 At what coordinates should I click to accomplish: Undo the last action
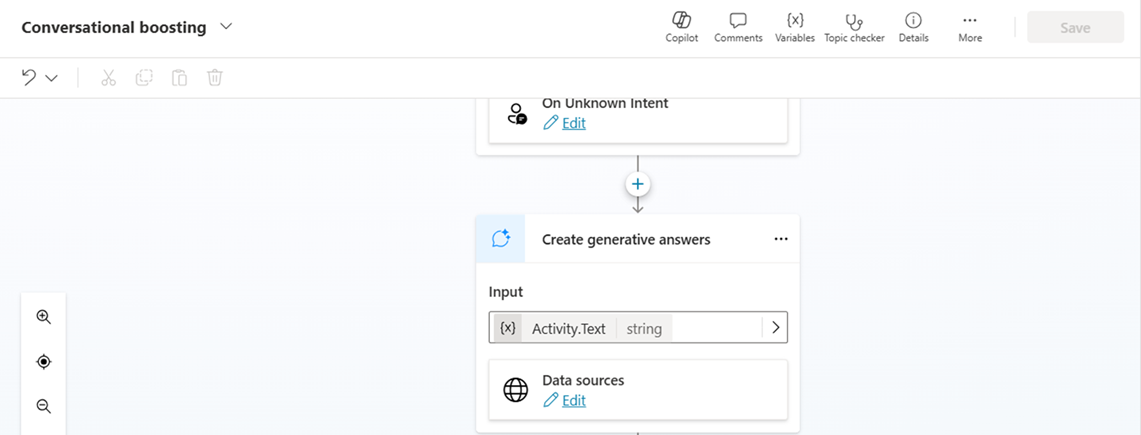click(x=28, y=77)
